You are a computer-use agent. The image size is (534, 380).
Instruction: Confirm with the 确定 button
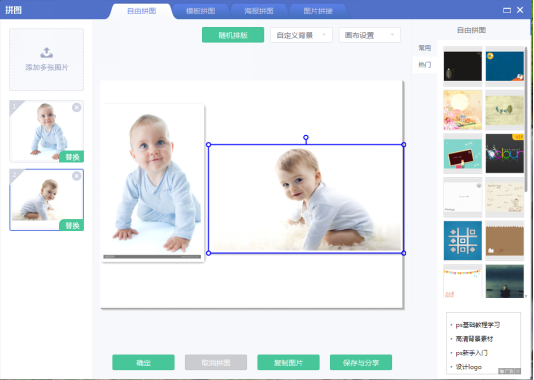[x=143, y=362]
